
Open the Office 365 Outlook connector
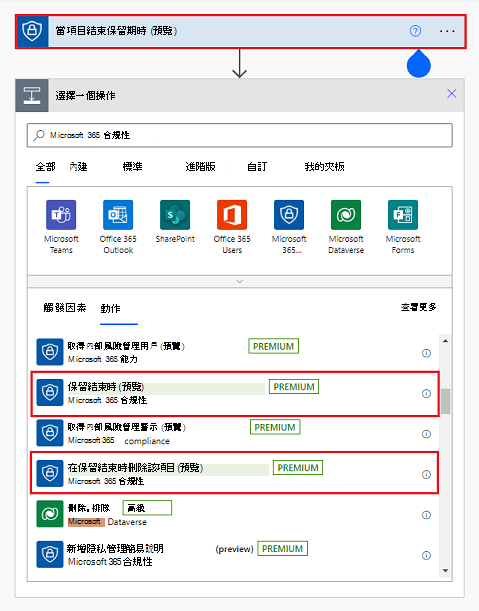(x=118, y=215)
